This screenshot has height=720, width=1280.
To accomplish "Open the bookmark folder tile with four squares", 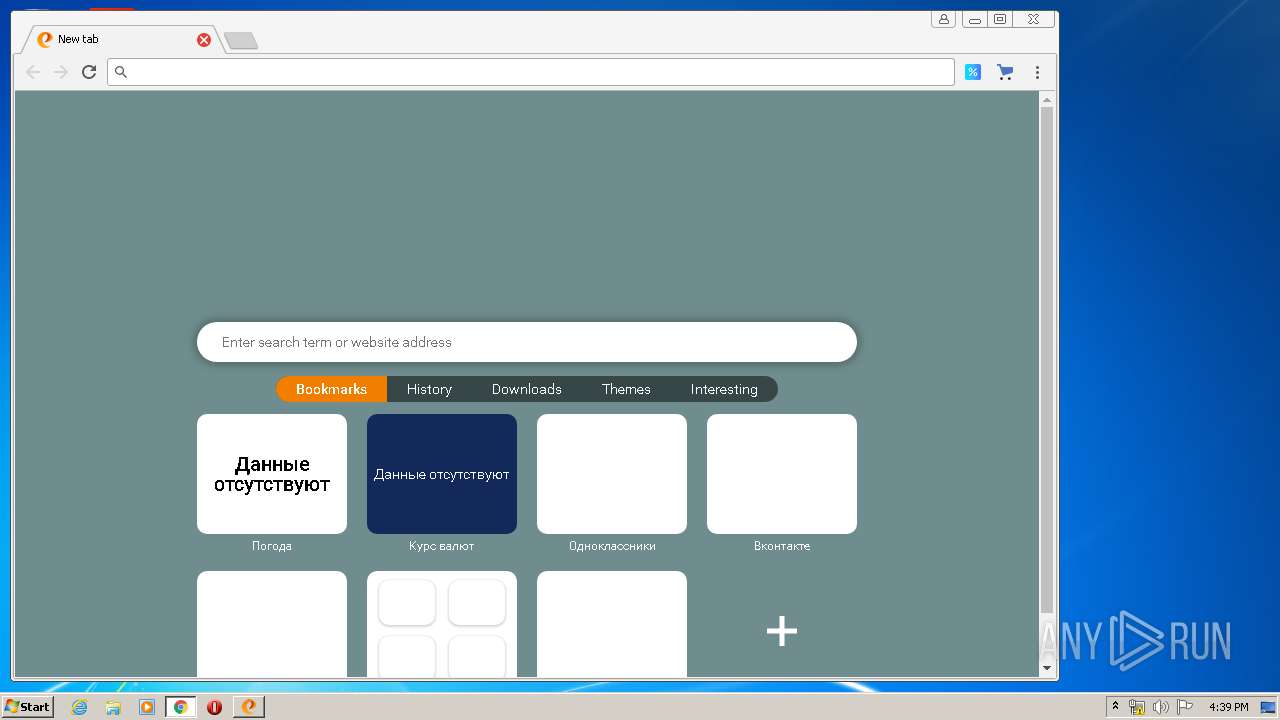I will point(442,624).
